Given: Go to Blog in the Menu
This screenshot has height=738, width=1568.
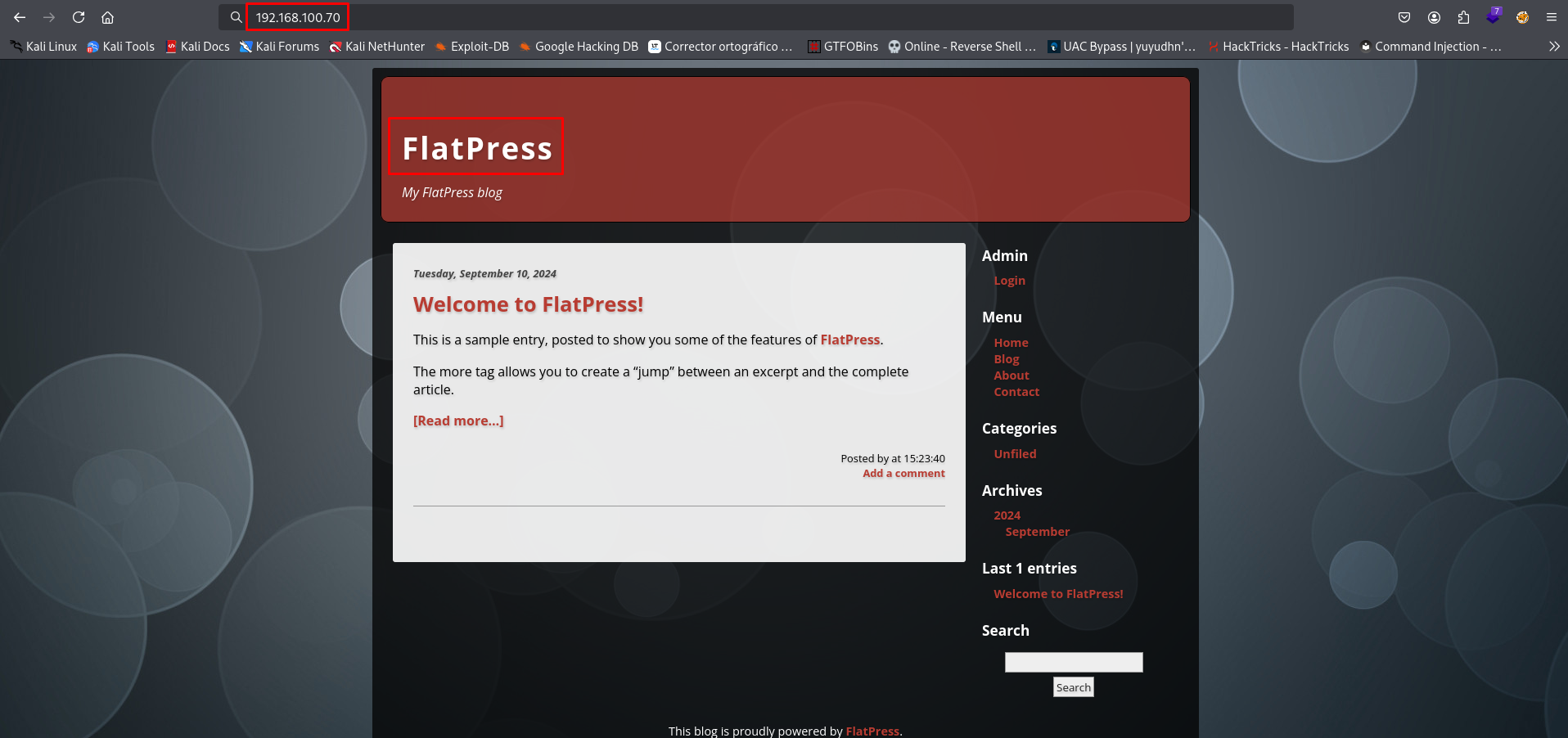Looking at the screenshot, I should pyautogui.click(x=1007, y=359).
